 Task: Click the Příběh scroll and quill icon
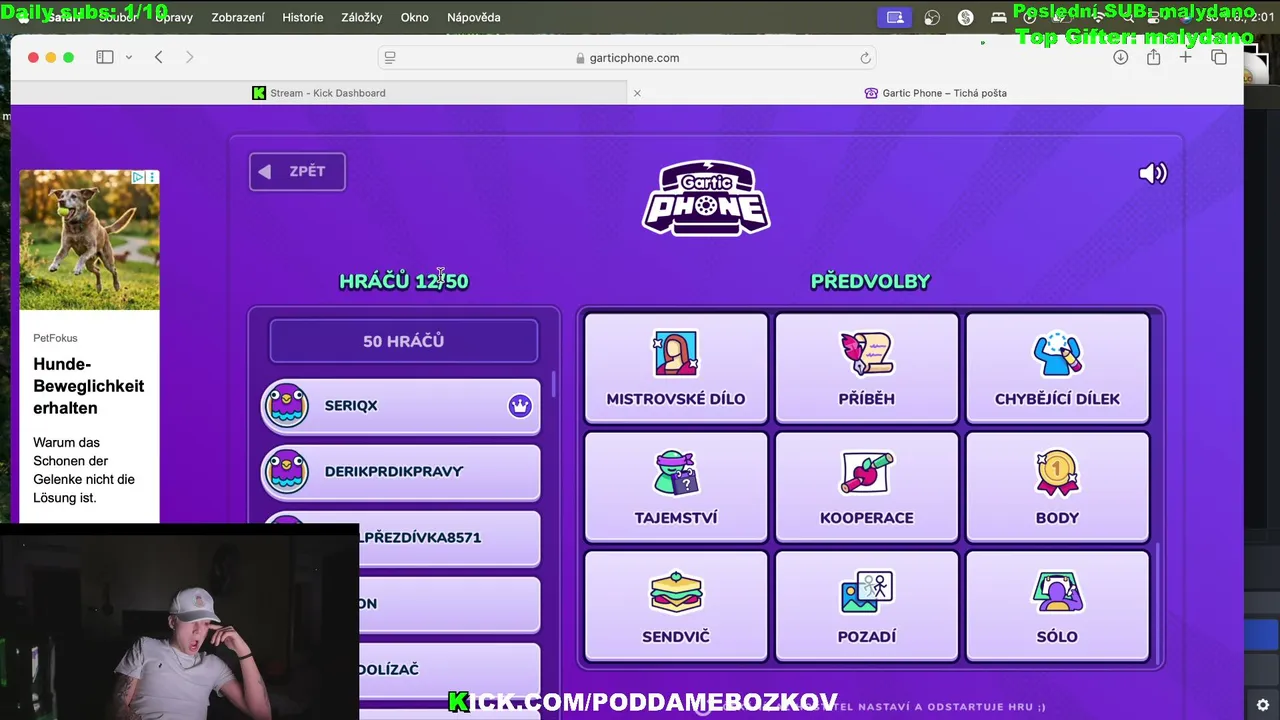[x=867, y=354]
